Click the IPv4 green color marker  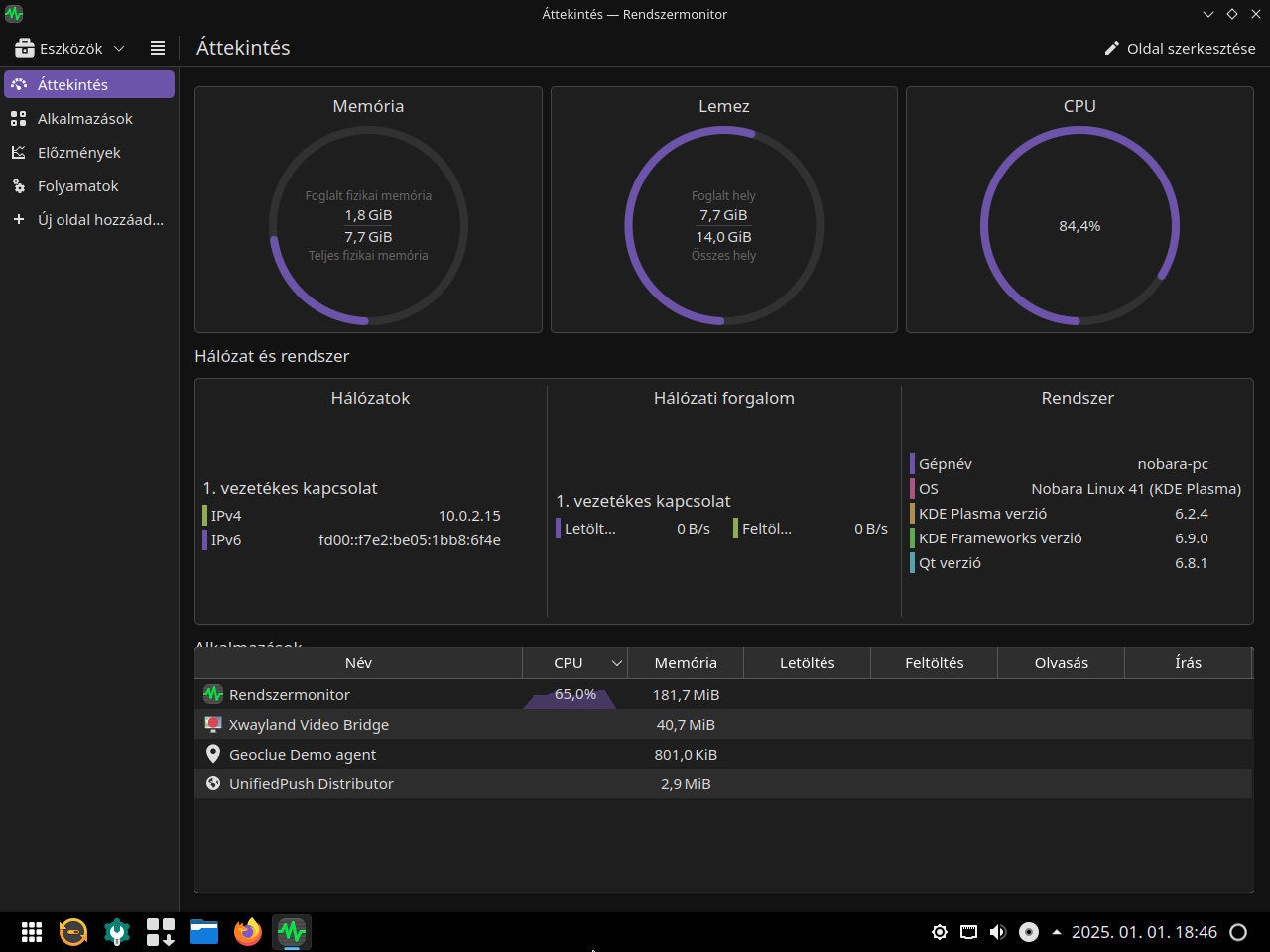point(204,516)
